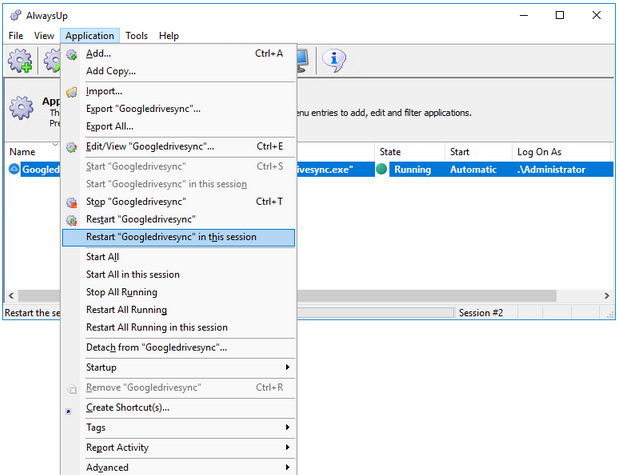Viewport: 618px width, 475px height.
Task: Open the File menu
Action: [x=16, y=36]
